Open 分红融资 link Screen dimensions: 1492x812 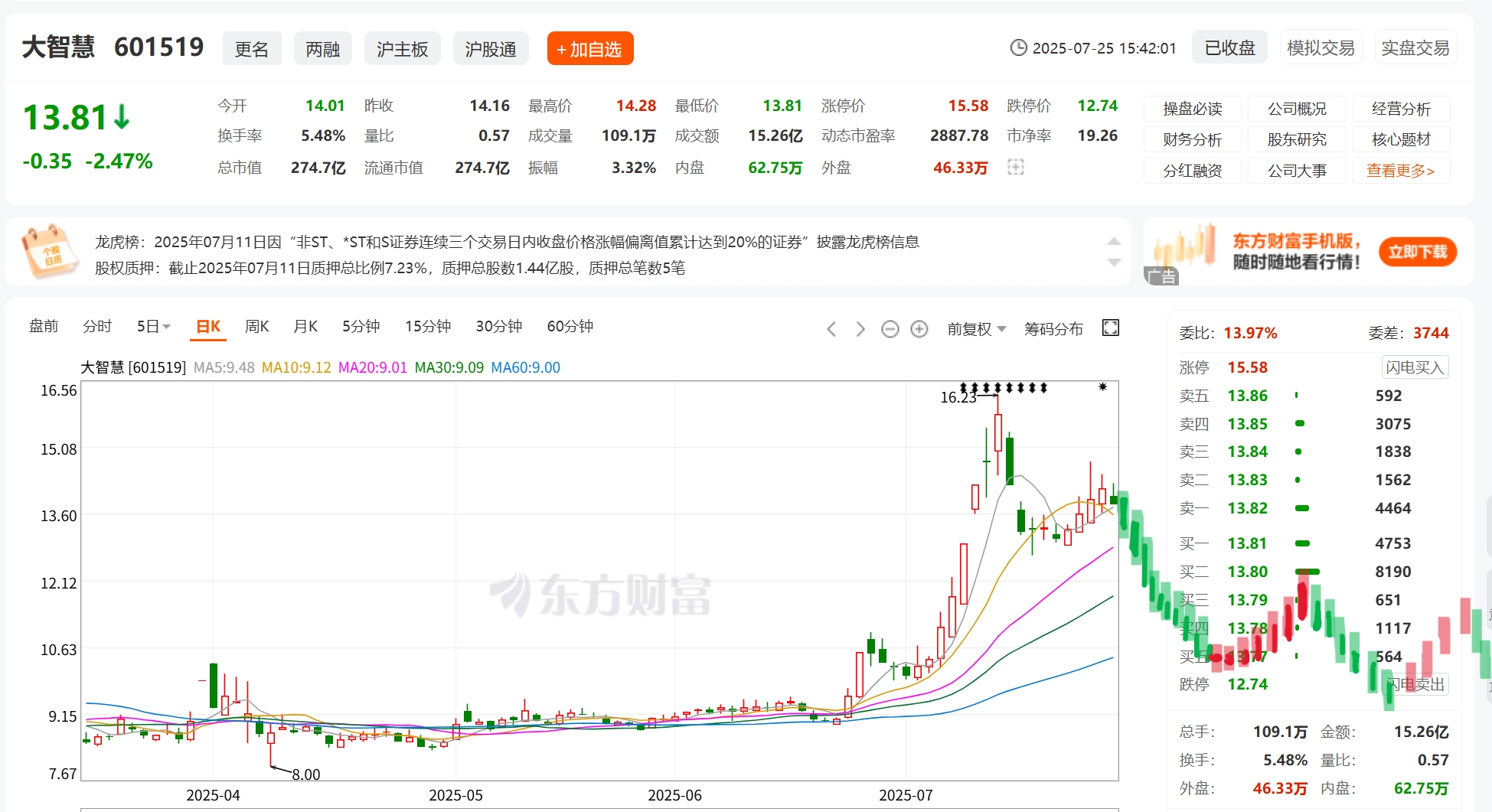[x=1193, y=171]
